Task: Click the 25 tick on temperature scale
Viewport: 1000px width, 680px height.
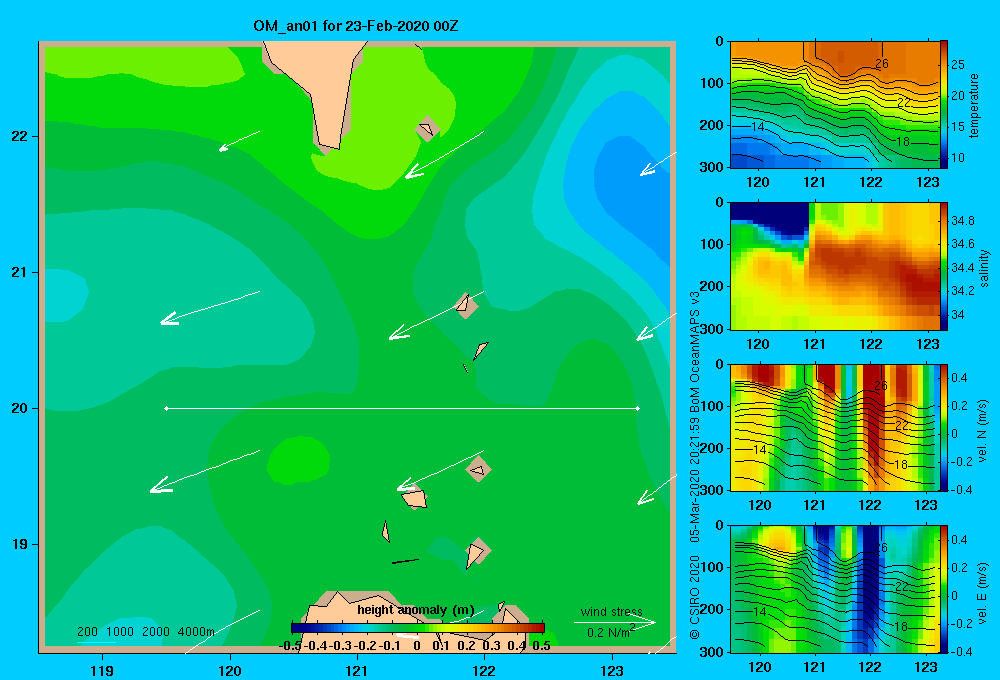Action: point(958,64)
